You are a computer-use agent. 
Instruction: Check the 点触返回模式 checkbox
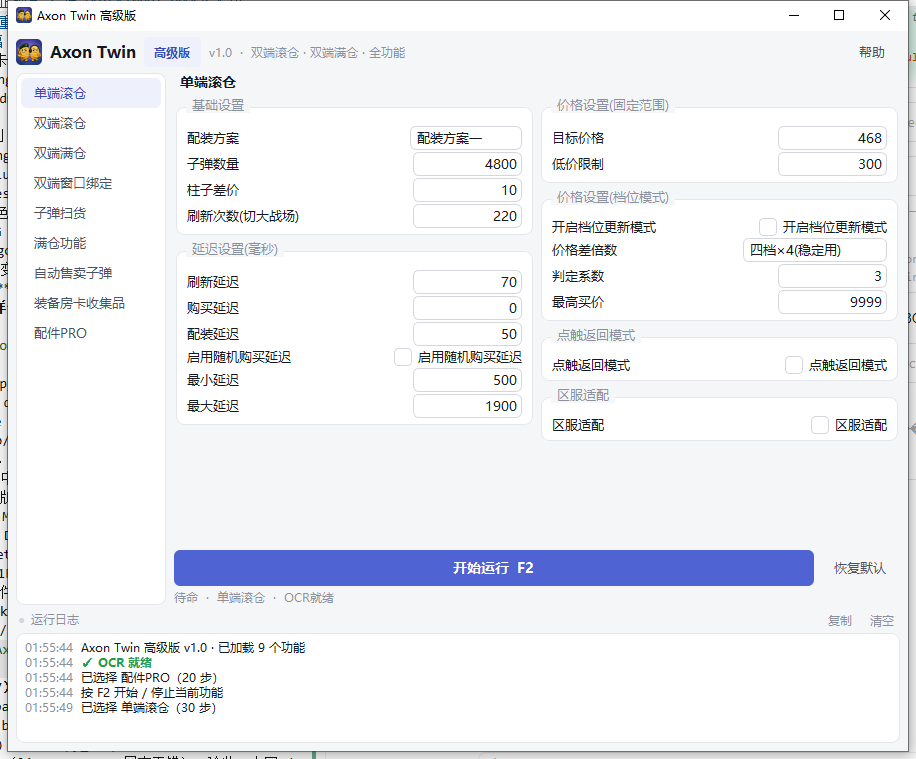793,365
